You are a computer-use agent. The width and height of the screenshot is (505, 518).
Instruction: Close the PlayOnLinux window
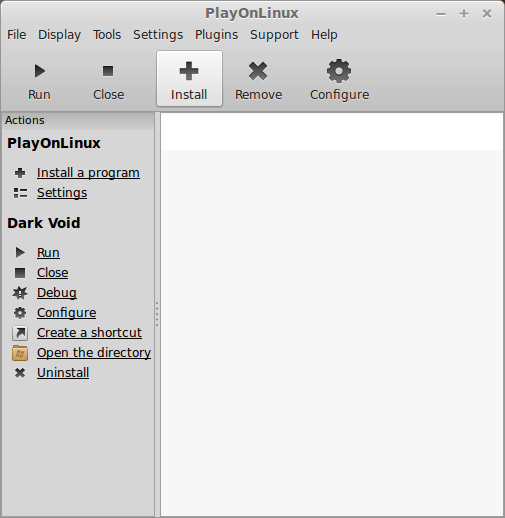pos(487,14)
